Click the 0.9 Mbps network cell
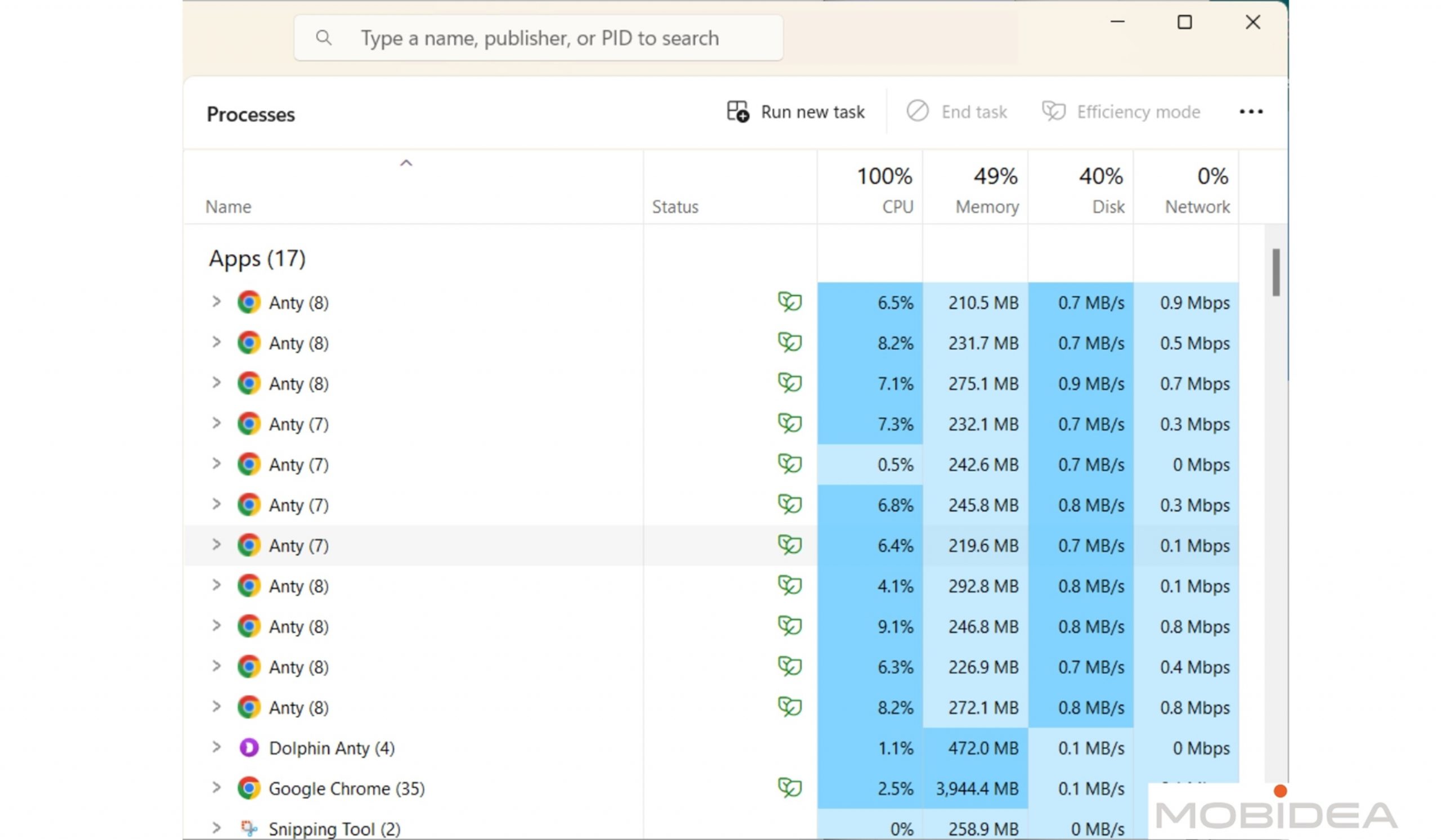 tap(1187, 302)
